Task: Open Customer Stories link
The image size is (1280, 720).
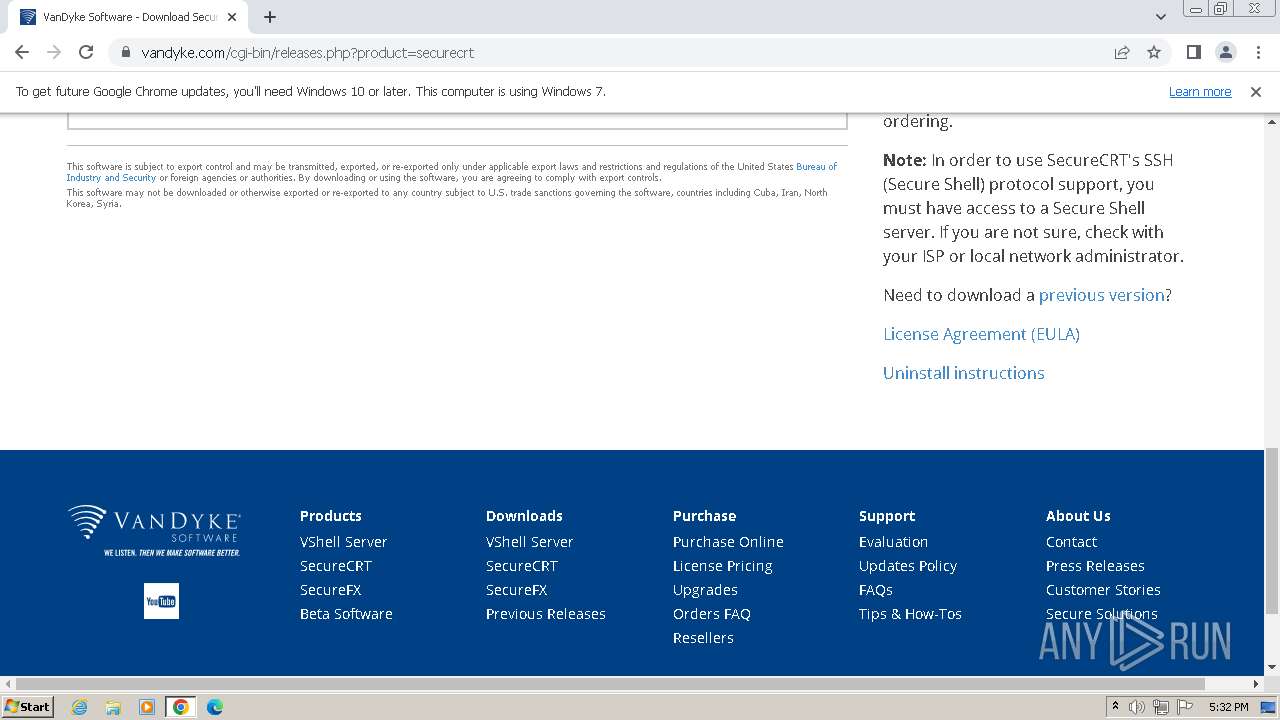Action: click(x=1103, y=590)
